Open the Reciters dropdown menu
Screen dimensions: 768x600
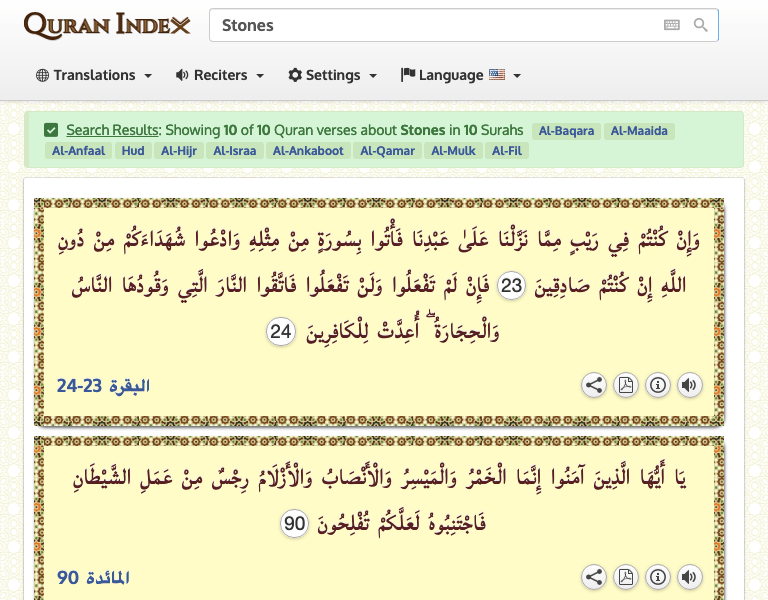click(219, 75)
